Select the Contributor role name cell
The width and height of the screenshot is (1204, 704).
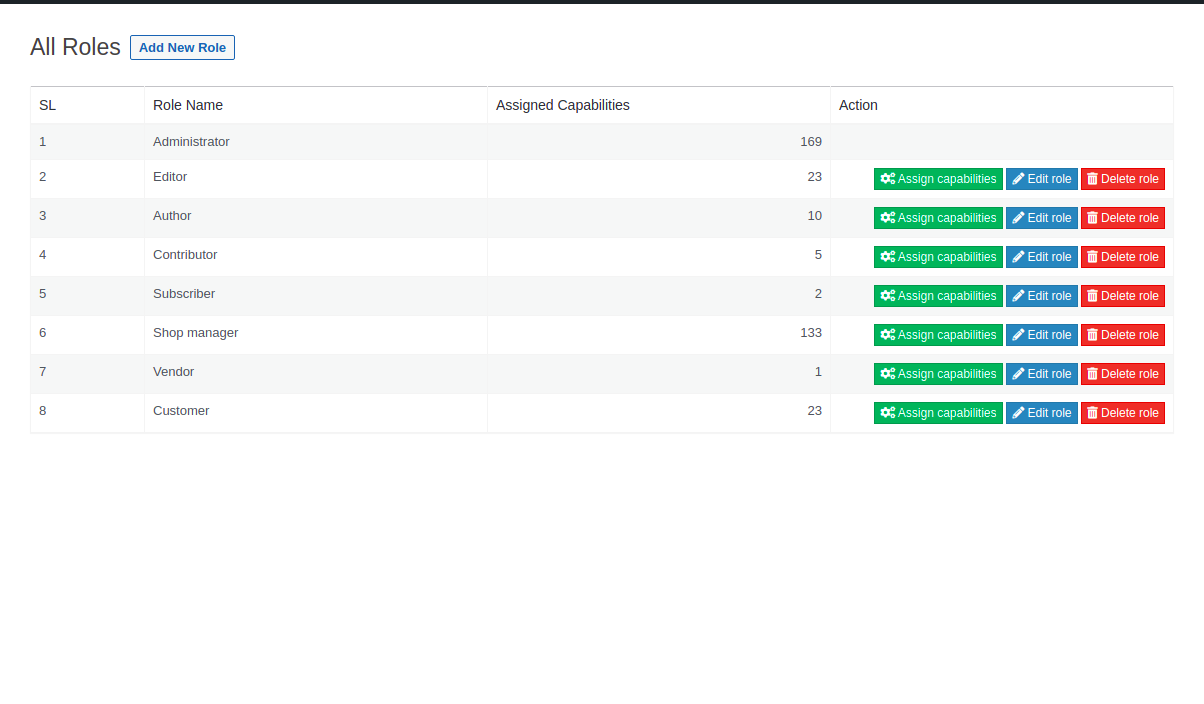point(316,257)
